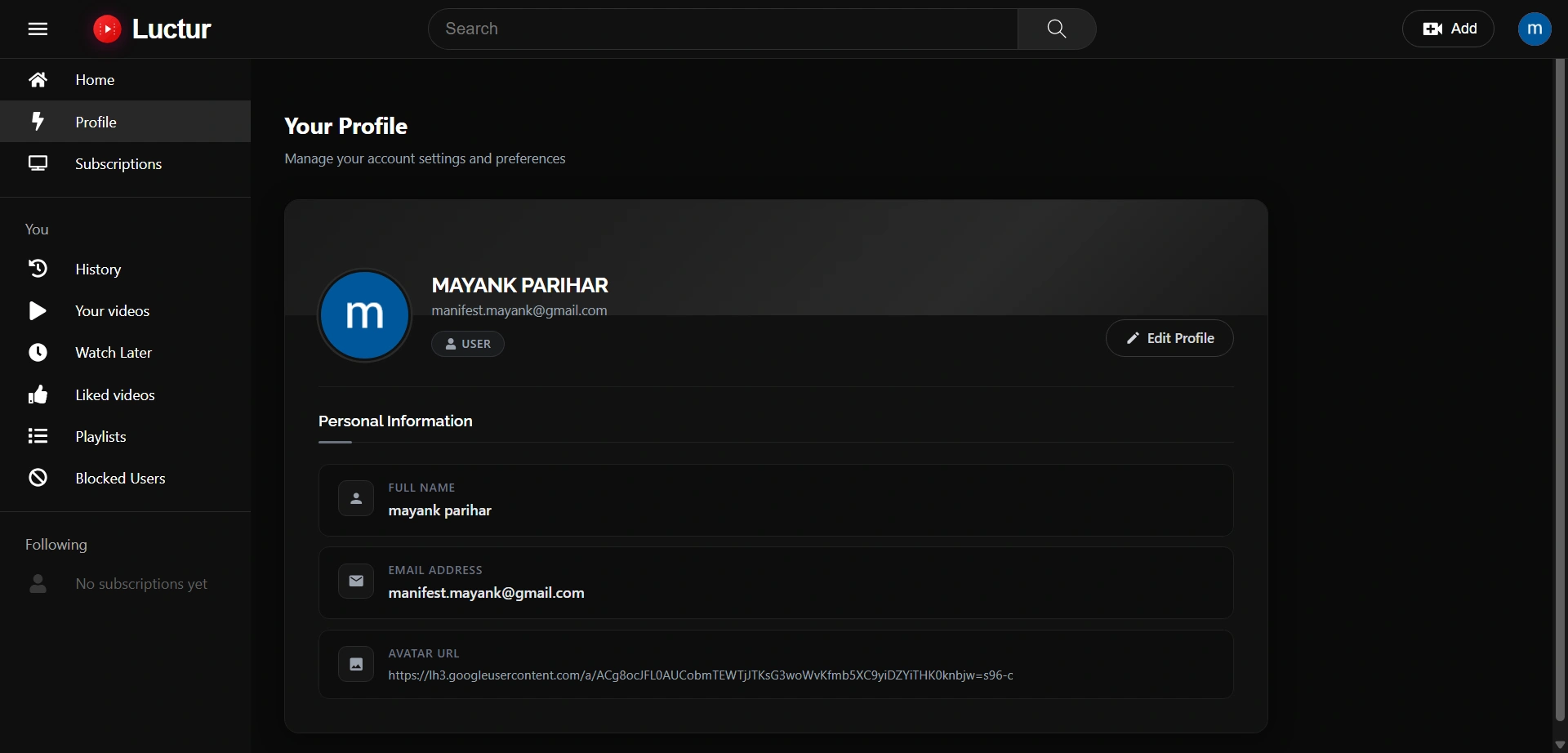
Task: Click the Luctur logo icon
Action: tap(107, 29)
